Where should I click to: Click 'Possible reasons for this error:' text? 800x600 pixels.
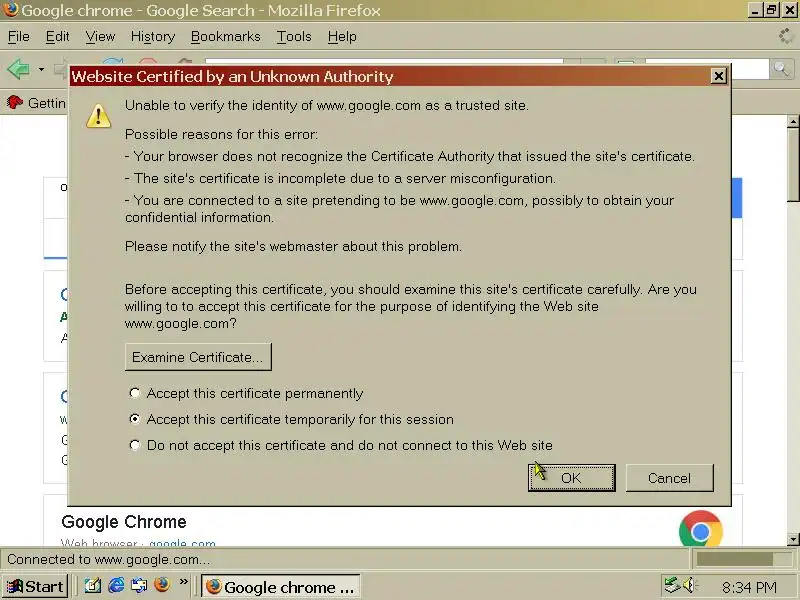tap(221, 135)
